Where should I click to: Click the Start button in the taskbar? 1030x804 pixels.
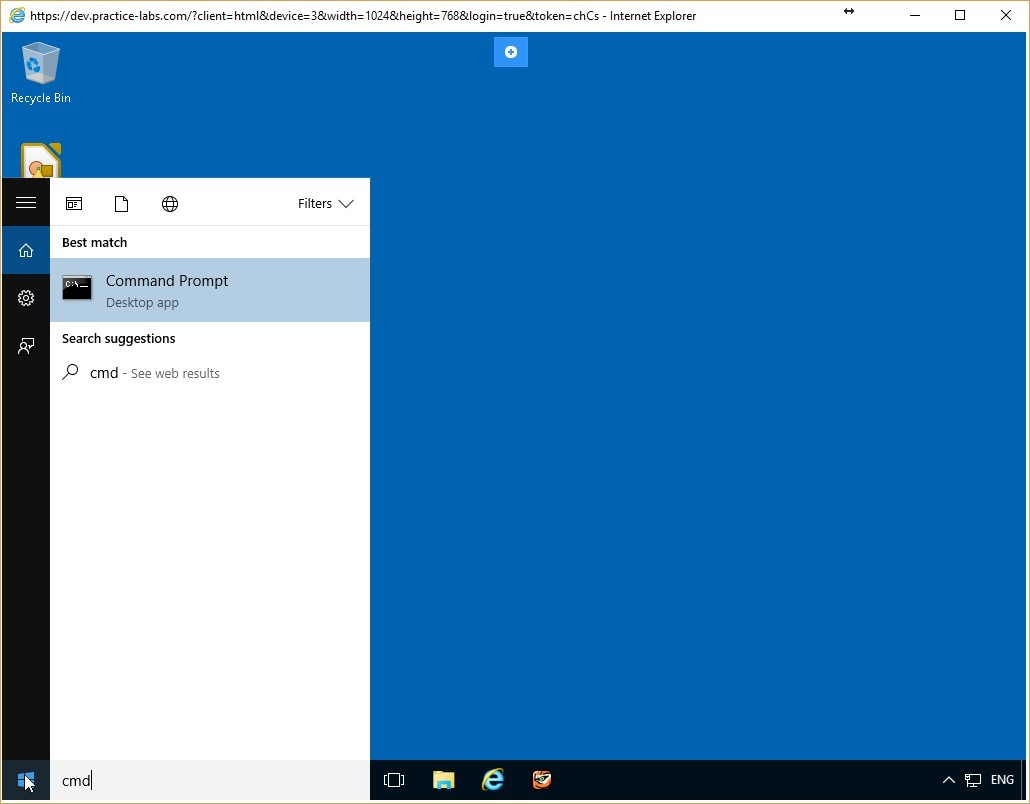pyautogui.click(x=25, y=780)
